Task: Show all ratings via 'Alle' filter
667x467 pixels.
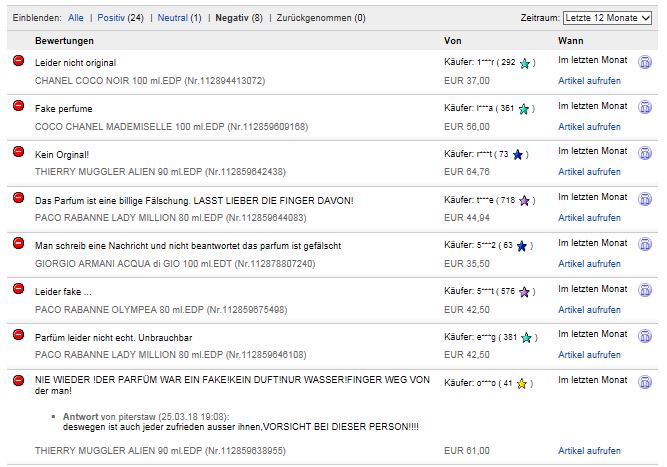Action: coord(76,18)
